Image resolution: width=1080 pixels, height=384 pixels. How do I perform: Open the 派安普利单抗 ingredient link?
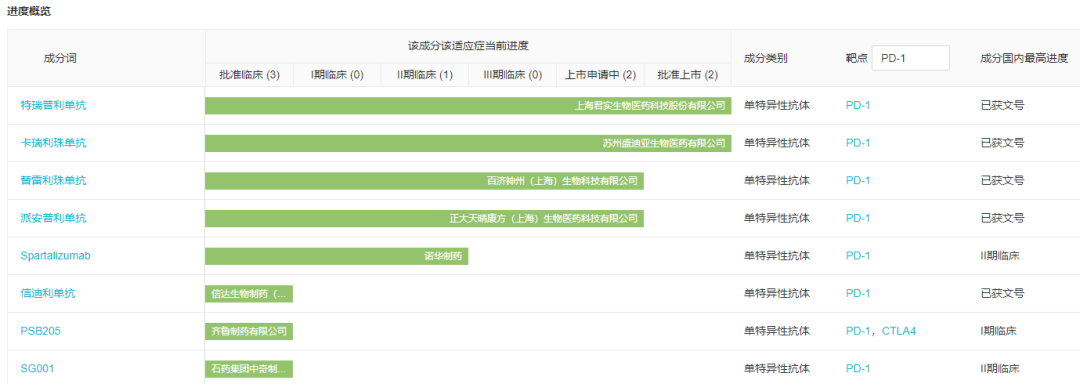click(x=54, y=218)
